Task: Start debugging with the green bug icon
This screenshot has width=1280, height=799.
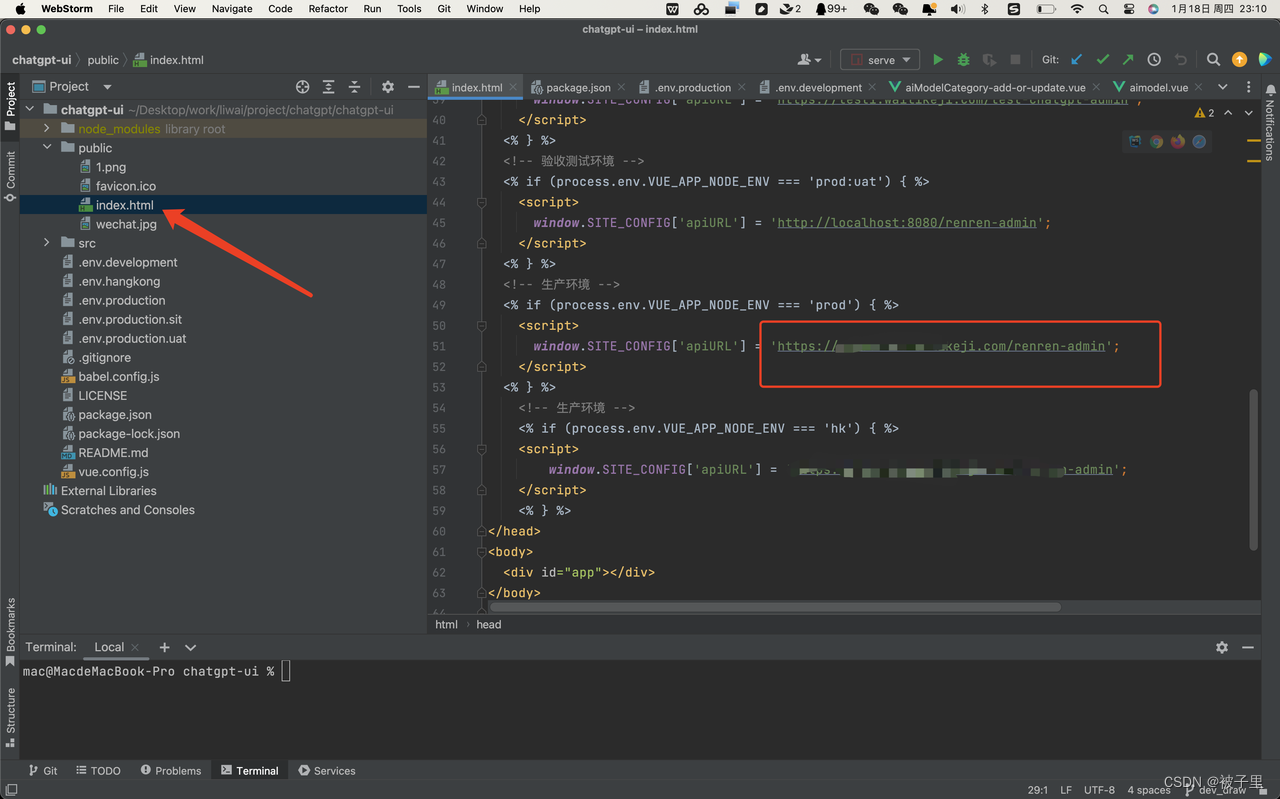Action: 963,60
